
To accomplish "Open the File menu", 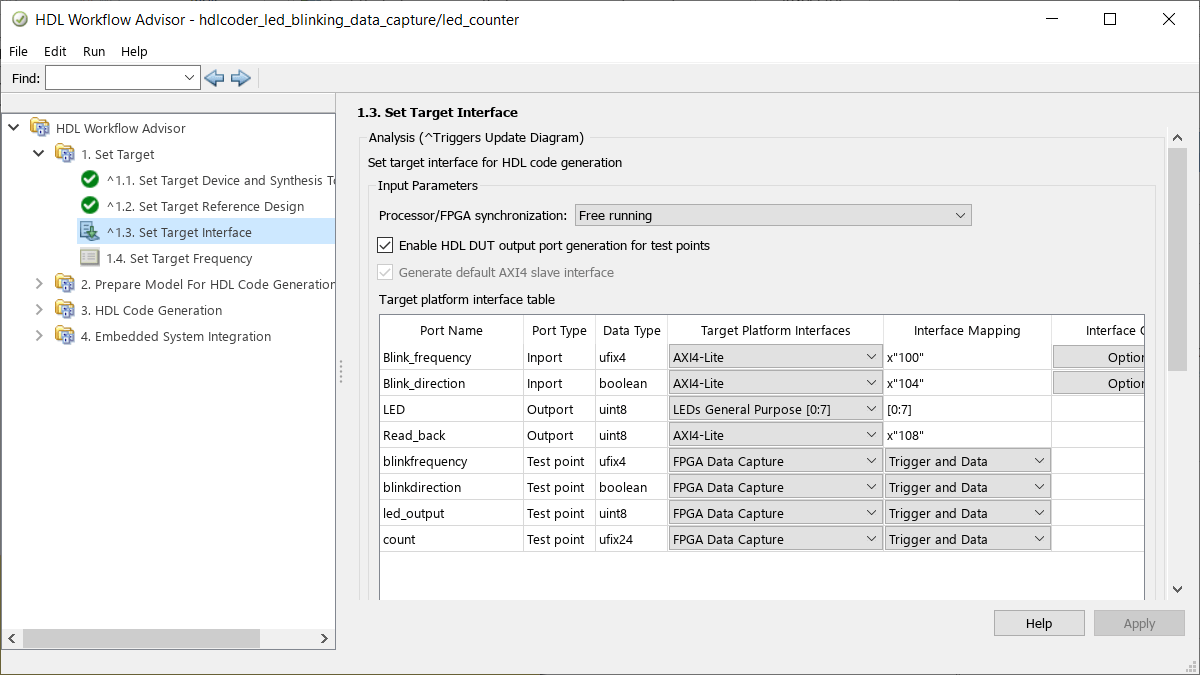I will tap(19, 51).
